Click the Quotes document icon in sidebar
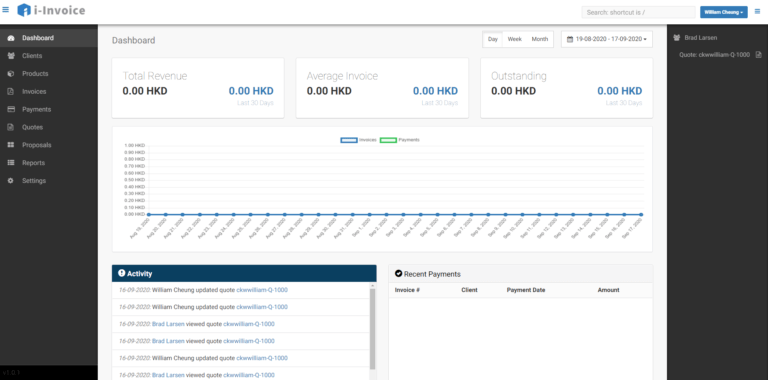 (11, 127)
